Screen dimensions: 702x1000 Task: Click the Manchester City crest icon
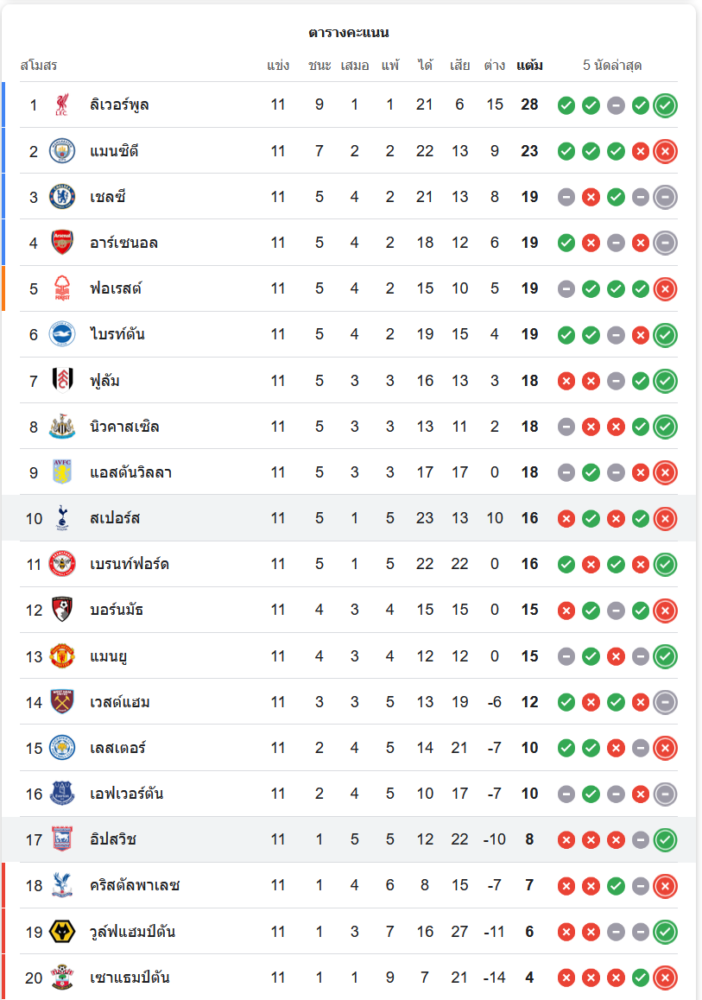(62, 151)
